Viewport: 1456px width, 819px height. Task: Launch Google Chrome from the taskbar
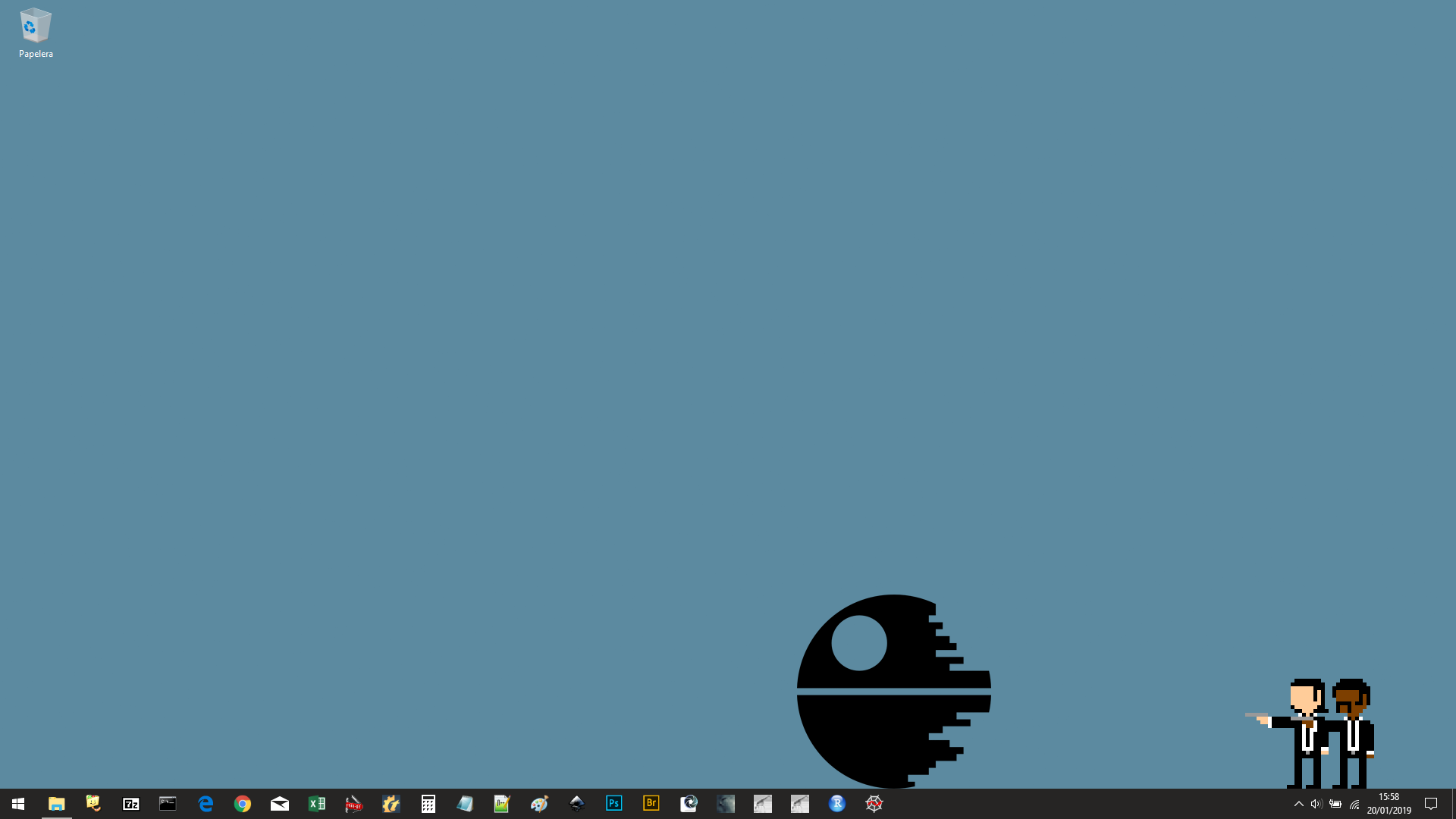tap(242, 804)
